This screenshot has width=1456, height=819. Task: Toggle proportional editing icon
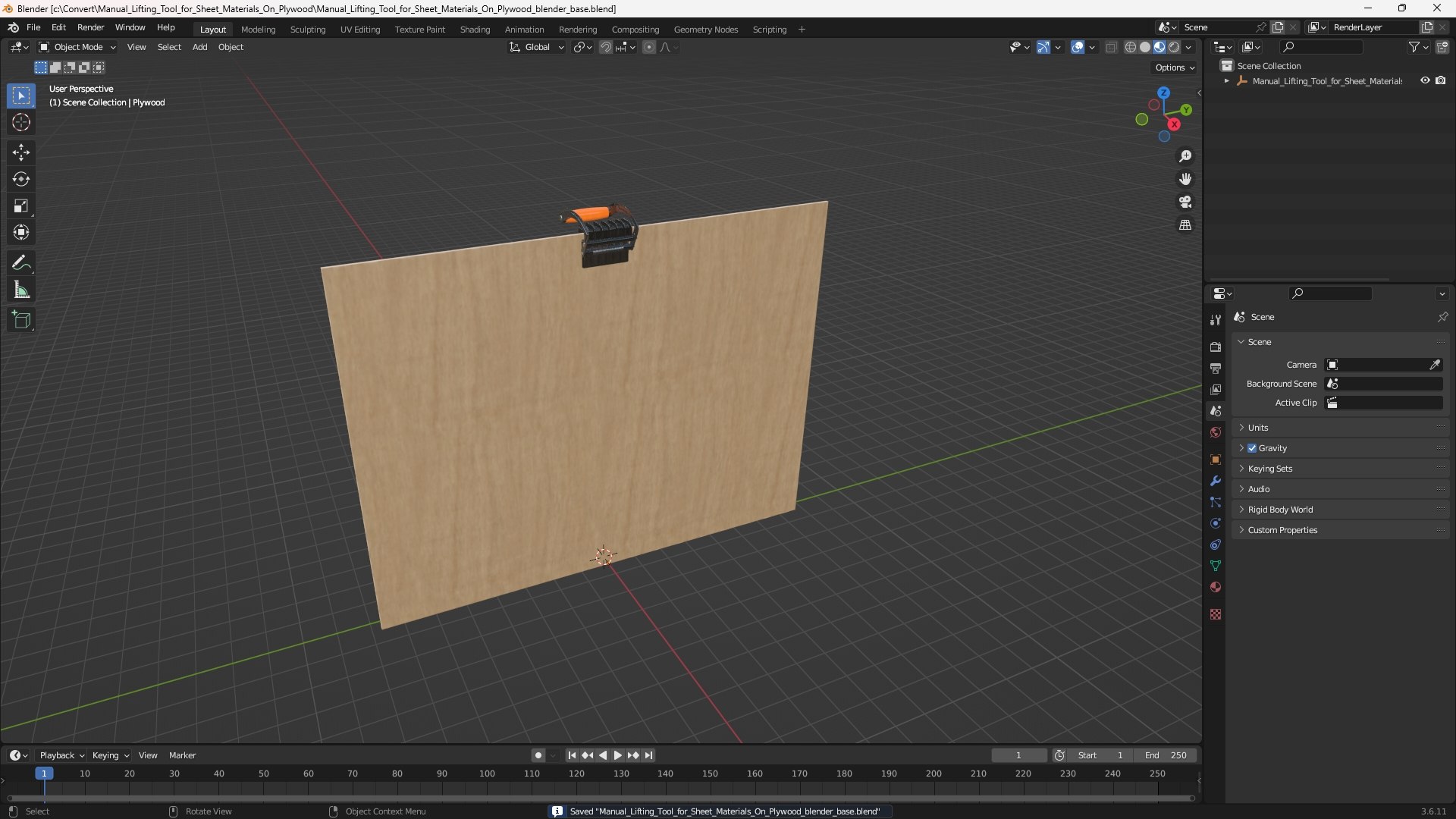(649, 47)
